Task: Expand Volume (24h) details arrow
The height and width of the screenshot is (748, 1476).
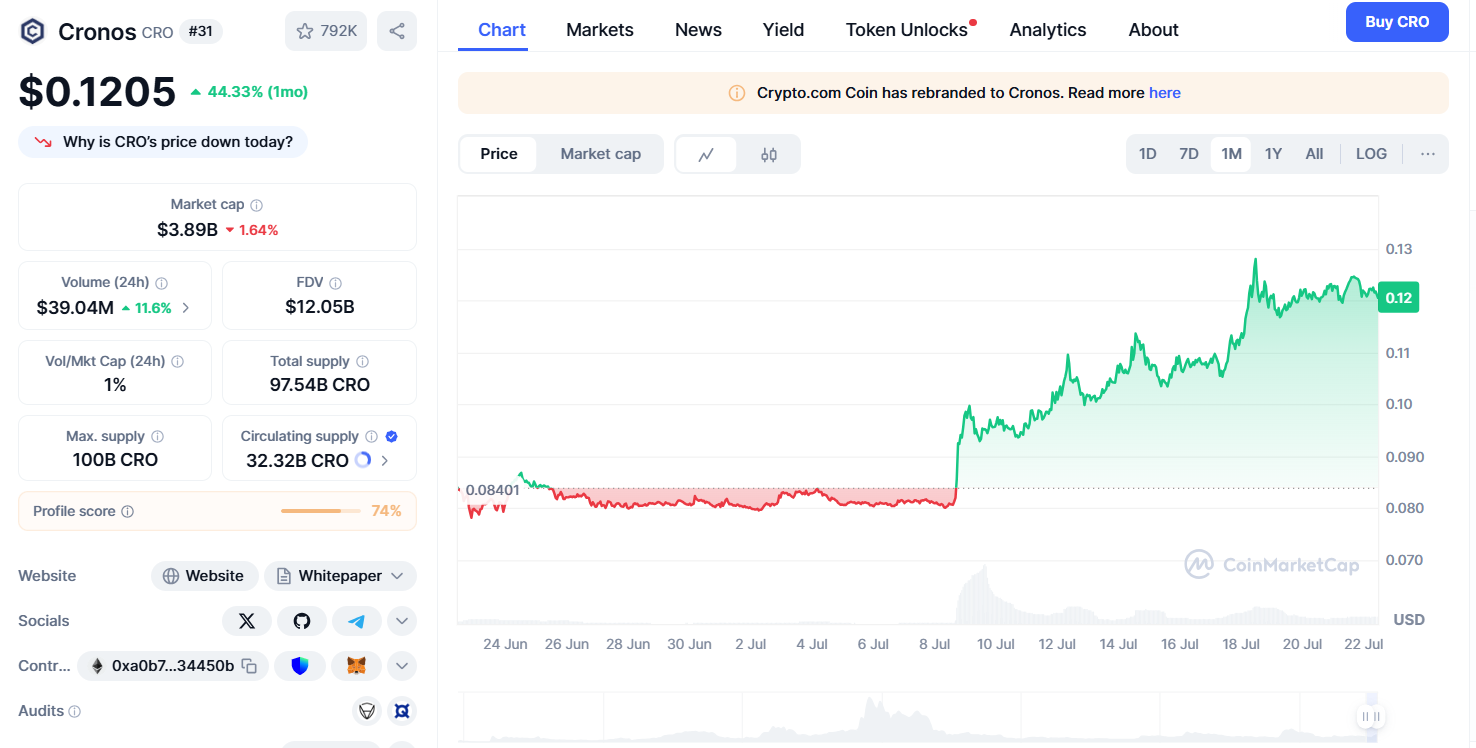Action: [186, 308]
